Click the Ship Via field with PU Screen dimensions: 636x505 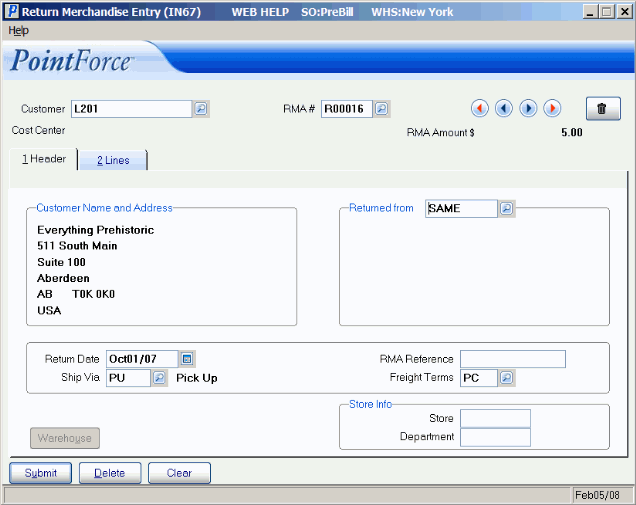pos(128,378)
